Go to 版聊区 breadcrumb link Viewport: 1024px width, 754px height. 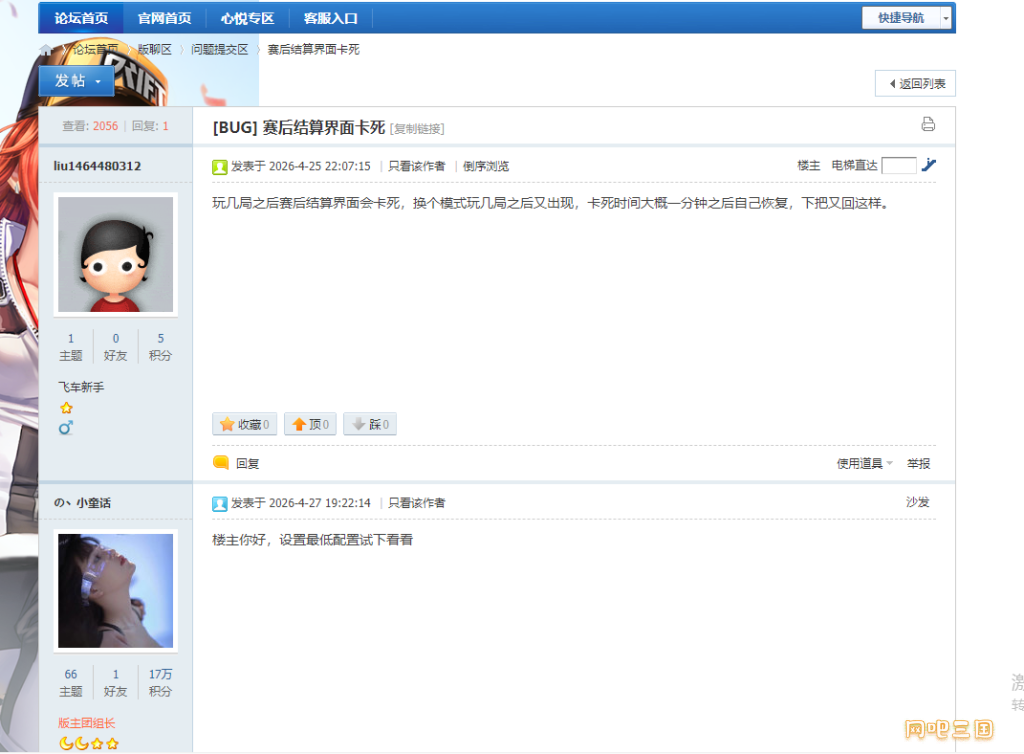click(x=155, y=50)
